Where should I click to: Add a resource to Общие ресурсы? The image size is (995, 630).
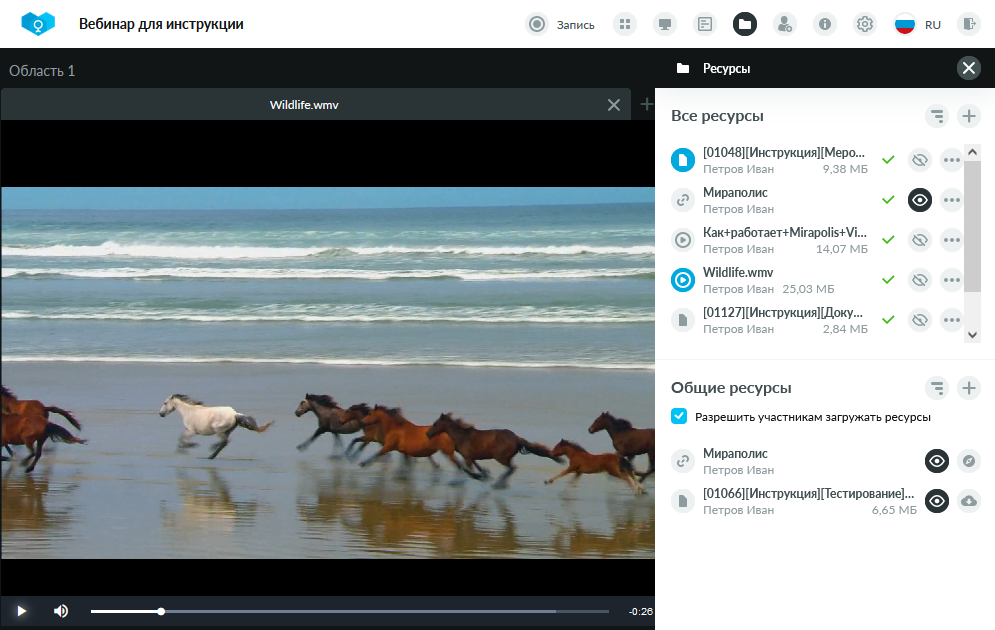[x=969, y=388]
